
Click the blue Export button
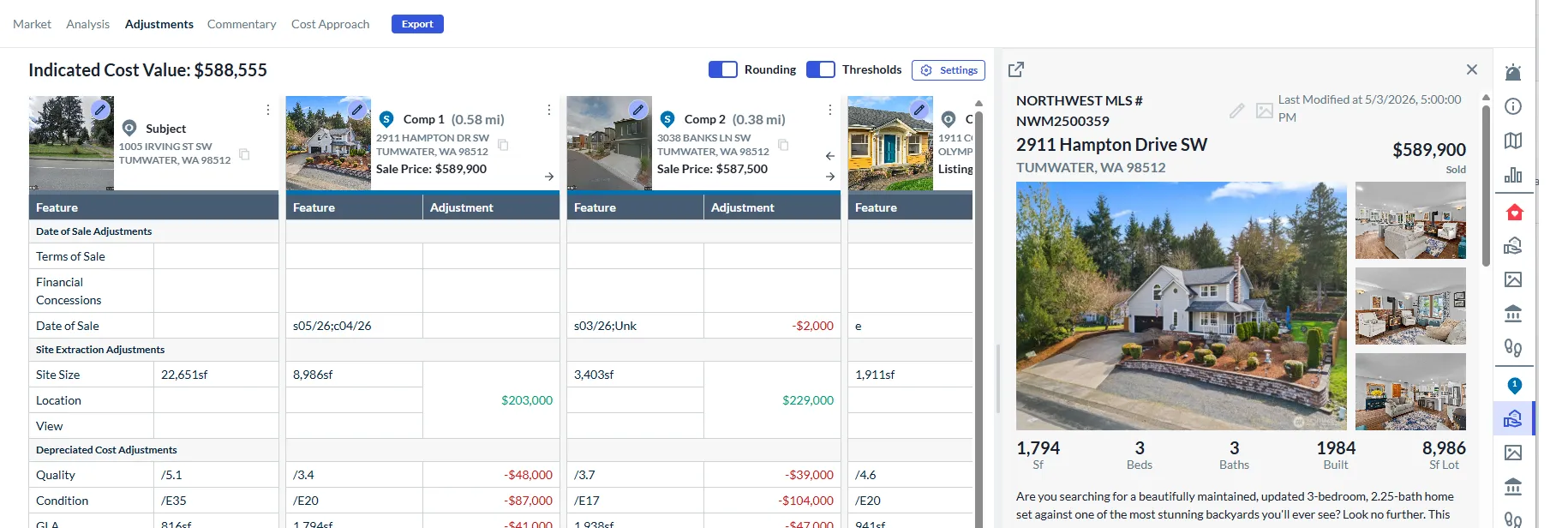417,24
